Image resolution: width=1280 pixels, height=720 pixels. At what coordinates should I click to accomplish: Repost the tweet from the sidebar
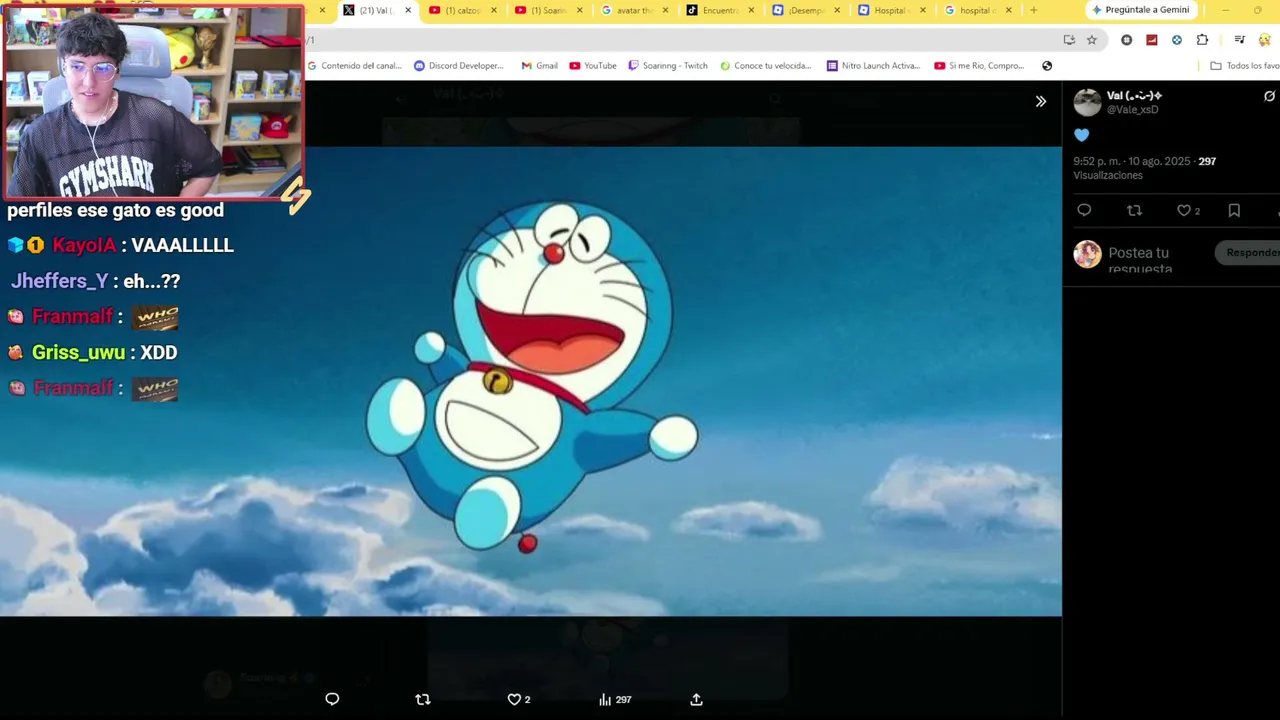1134,210
